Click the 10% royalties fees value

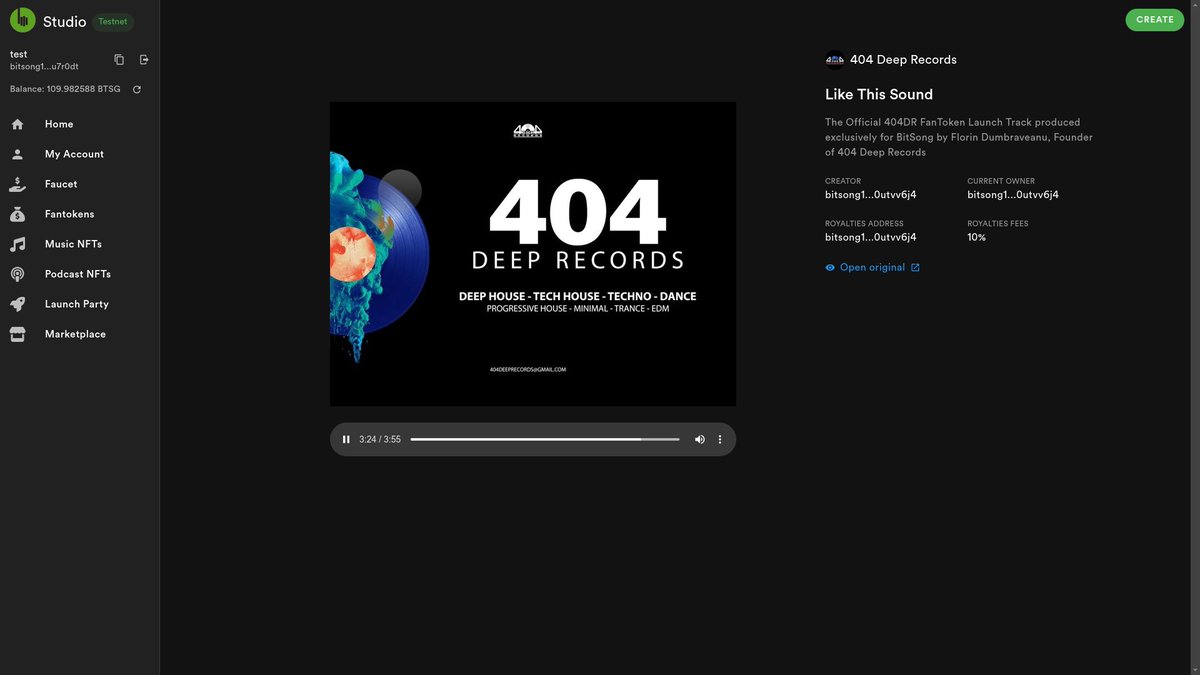click(x=976, y=237)
